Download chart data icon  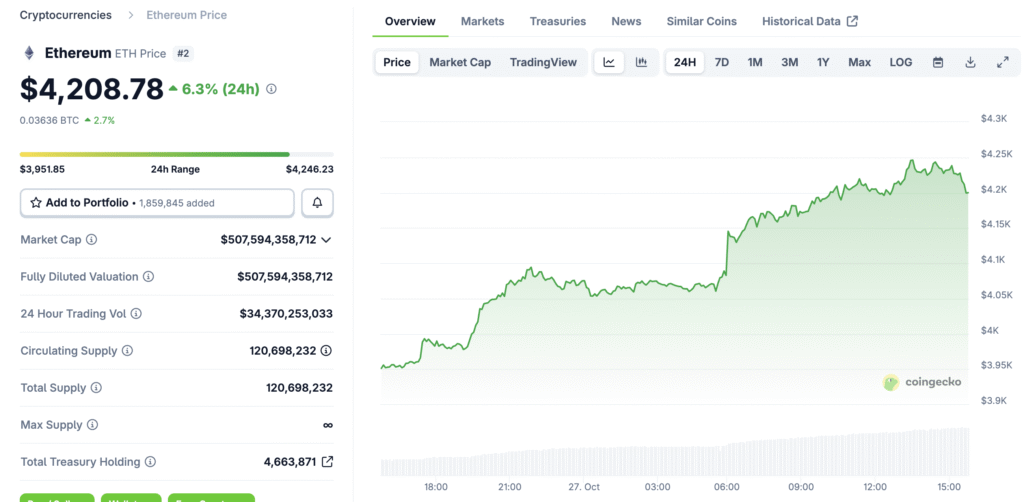[970, 62]
